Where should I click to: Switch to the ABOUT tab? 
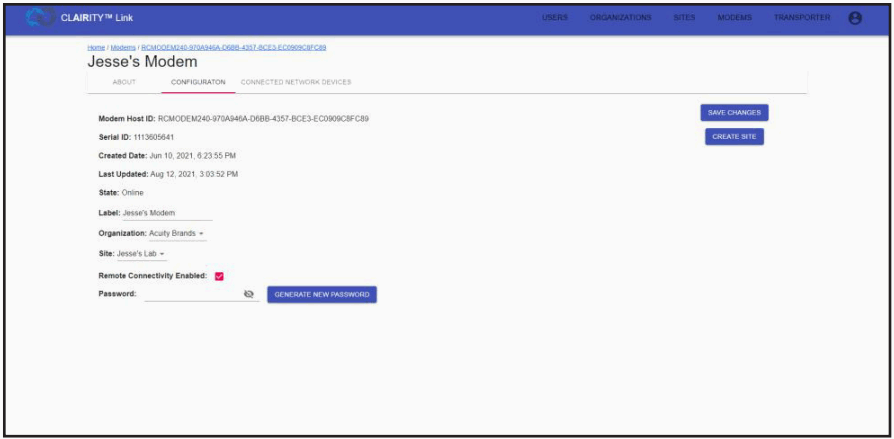124,82
